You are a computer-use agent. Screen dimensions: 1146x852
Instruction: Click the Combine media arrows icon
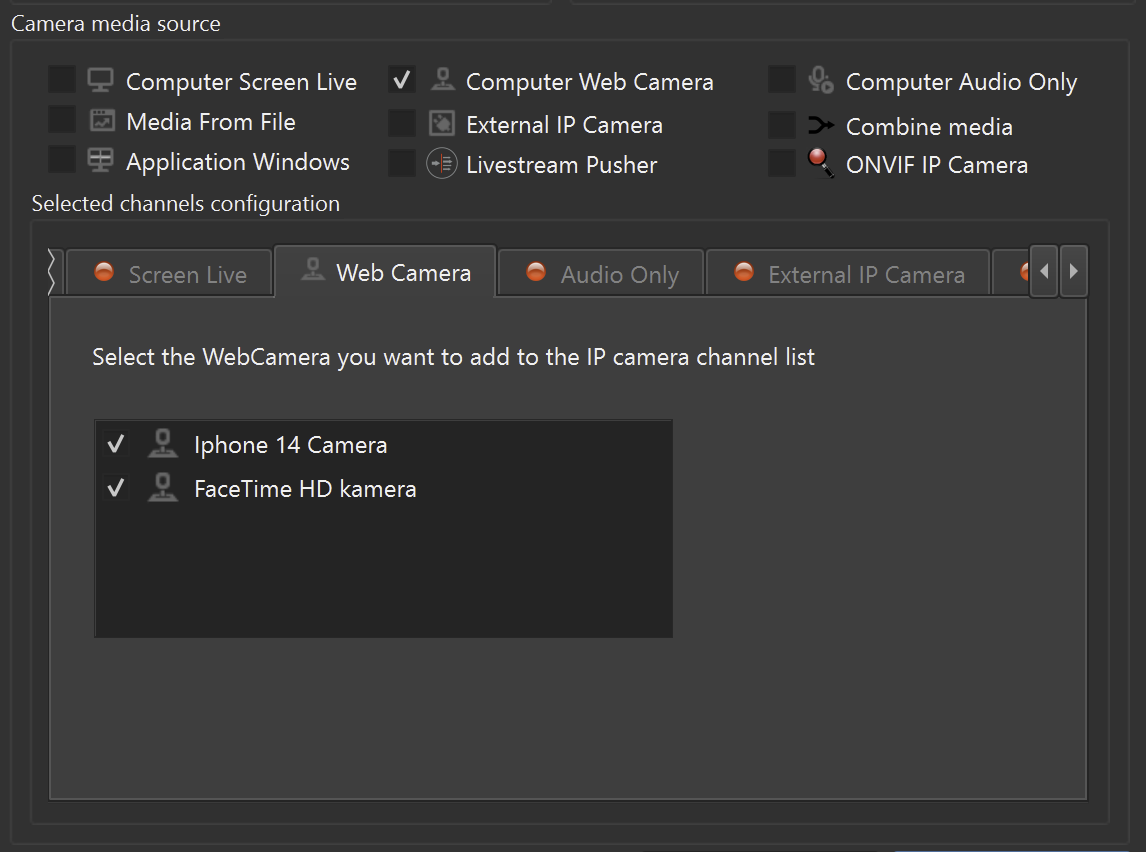(x=821, y=126)
